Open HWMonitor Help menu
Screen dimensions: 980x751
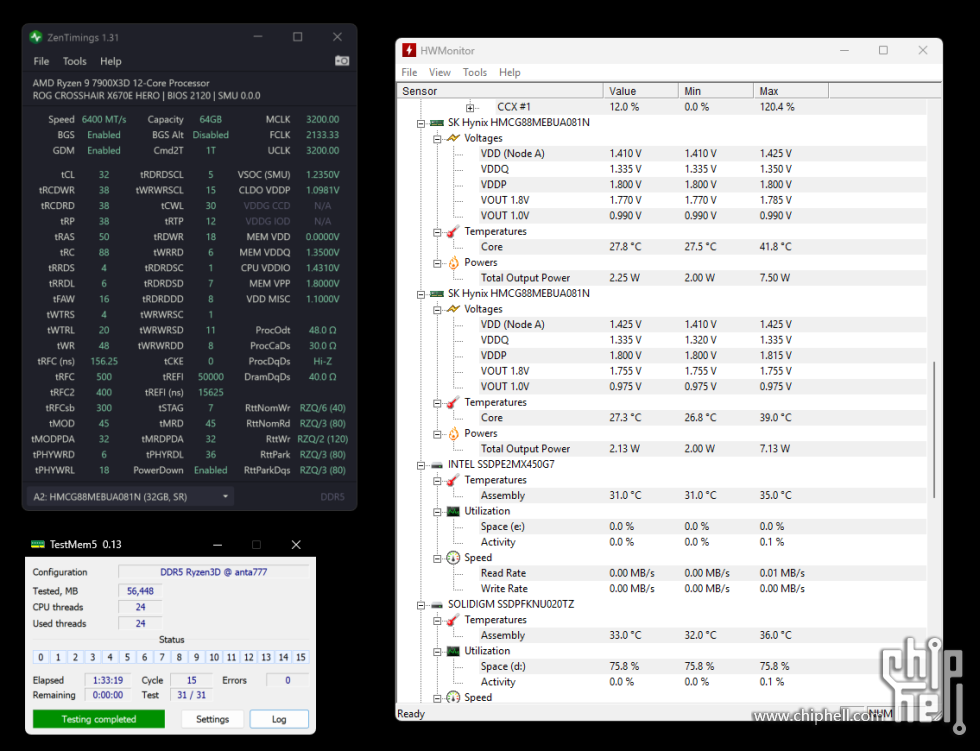click(509, 72)
